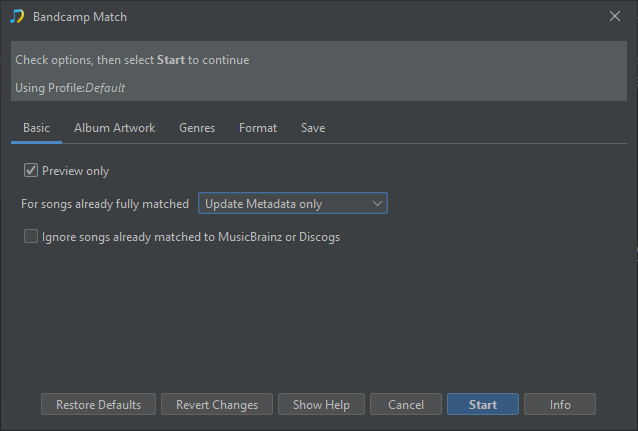
Task: Click the Restore Defaults button
Action: [98, 404]
